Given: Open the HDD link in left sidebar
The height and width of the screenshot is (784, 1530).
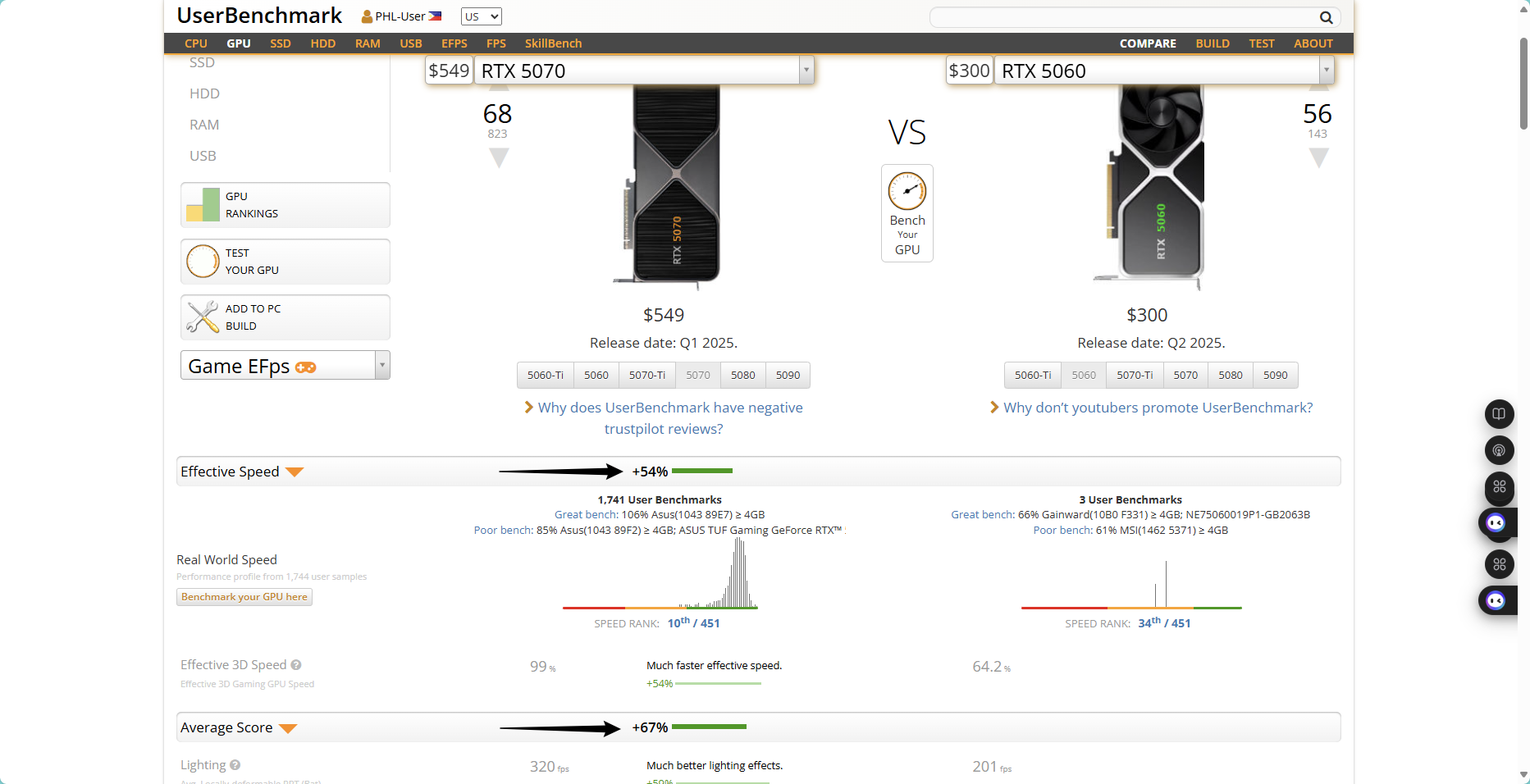Looking at the screenshot, I should [204, 93].
